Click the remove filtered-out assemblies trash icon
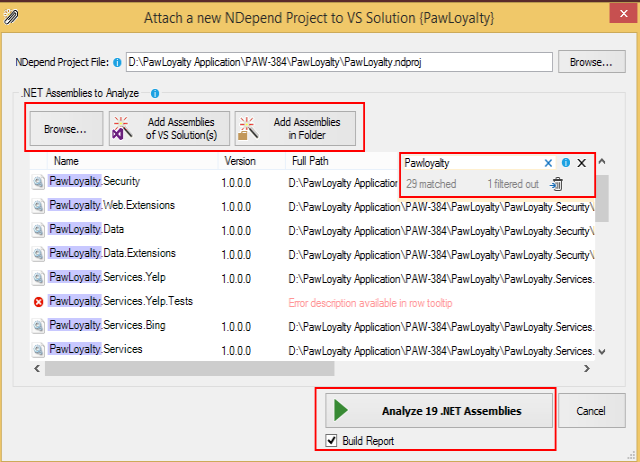The height and width of the screenshot is (462, 640). coord(556,184)
